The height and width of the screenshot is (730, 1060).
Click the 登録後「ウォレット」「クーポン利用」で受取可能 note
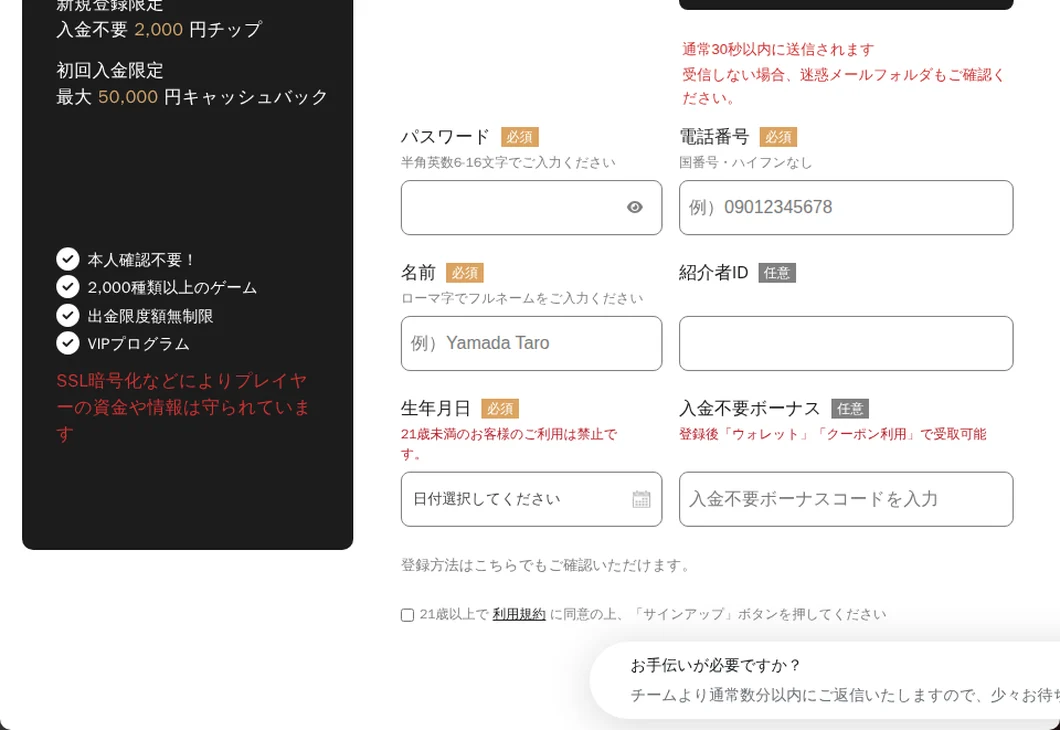[832, 434]
